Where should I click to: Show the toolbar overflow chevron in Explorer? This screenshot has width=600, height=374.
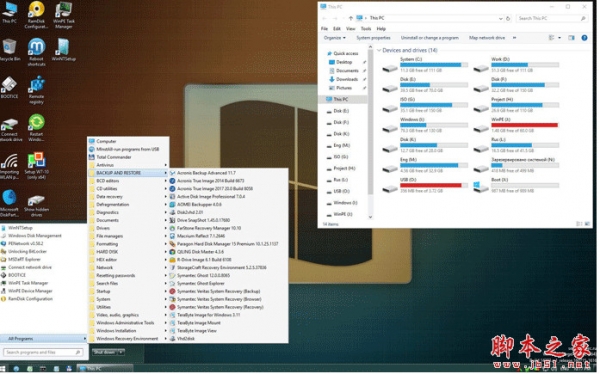pos(515,38)
